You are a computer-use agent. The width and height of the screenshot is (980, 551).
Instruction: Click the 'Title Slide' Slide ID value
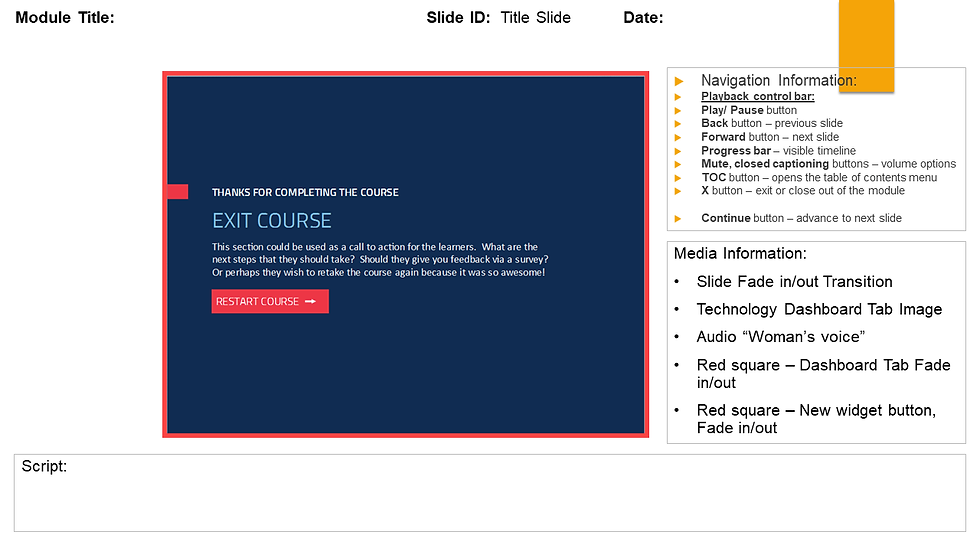pyautogui.click(x=536, y=17)
